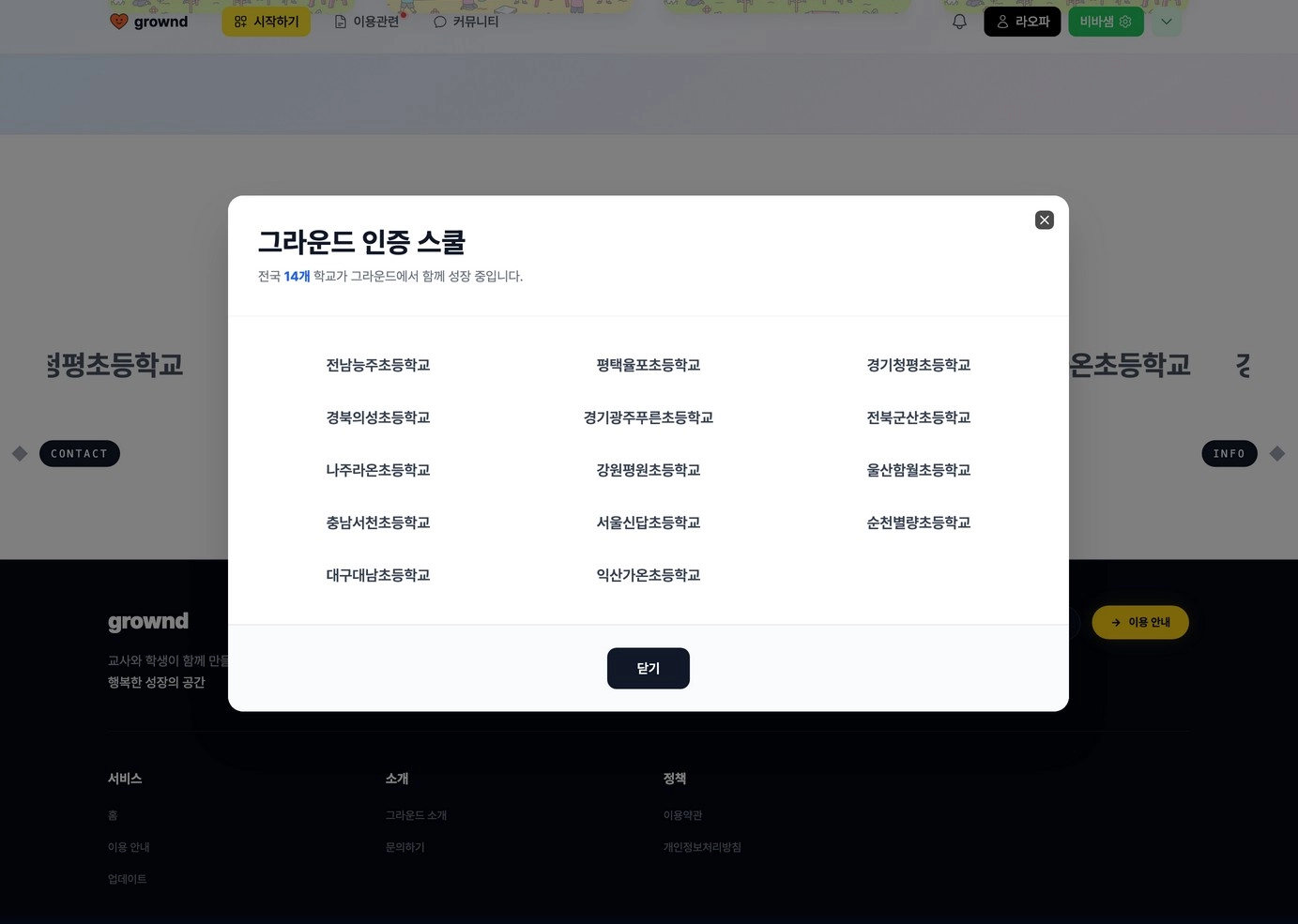1298x924 pixels.
Task: Click the notification bell icon
Action: tap(959, 22)
